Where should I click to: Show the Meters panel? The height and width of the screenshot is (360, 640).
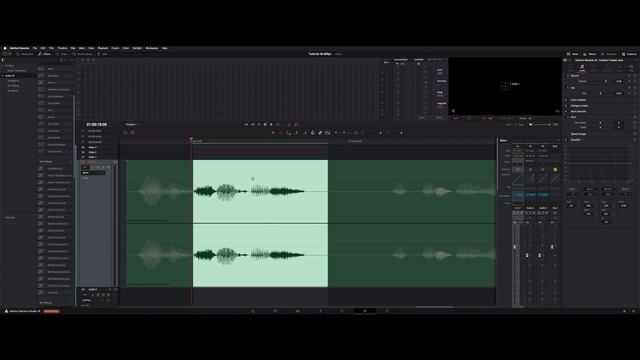pyautogui.click(x=590, y=54)
